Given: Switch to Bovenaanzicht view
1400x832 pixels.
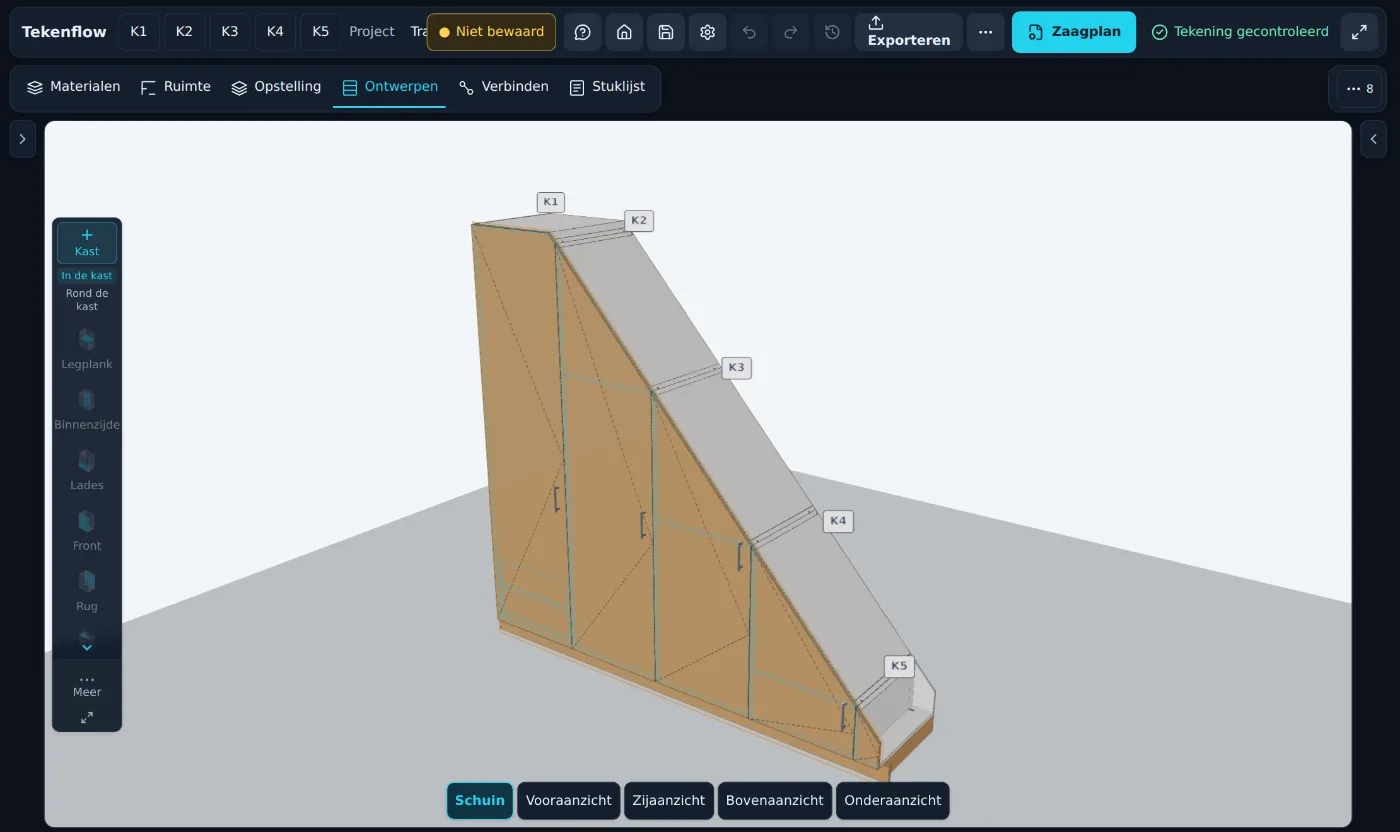Looking at the screenshot, I should pos(775,800).
